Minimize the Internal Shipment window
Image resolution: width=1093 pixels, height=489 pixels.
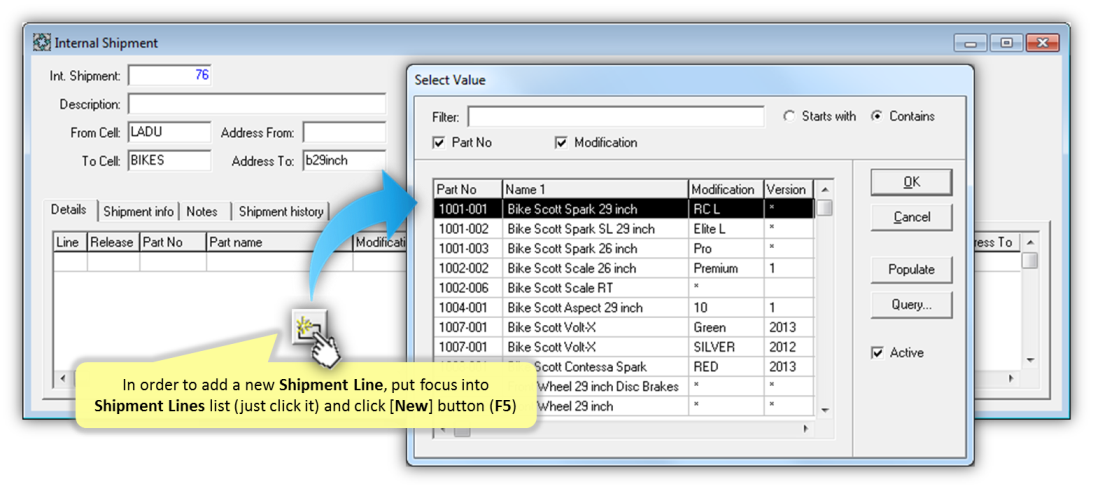pyautogui.click(x=970, y=43)
